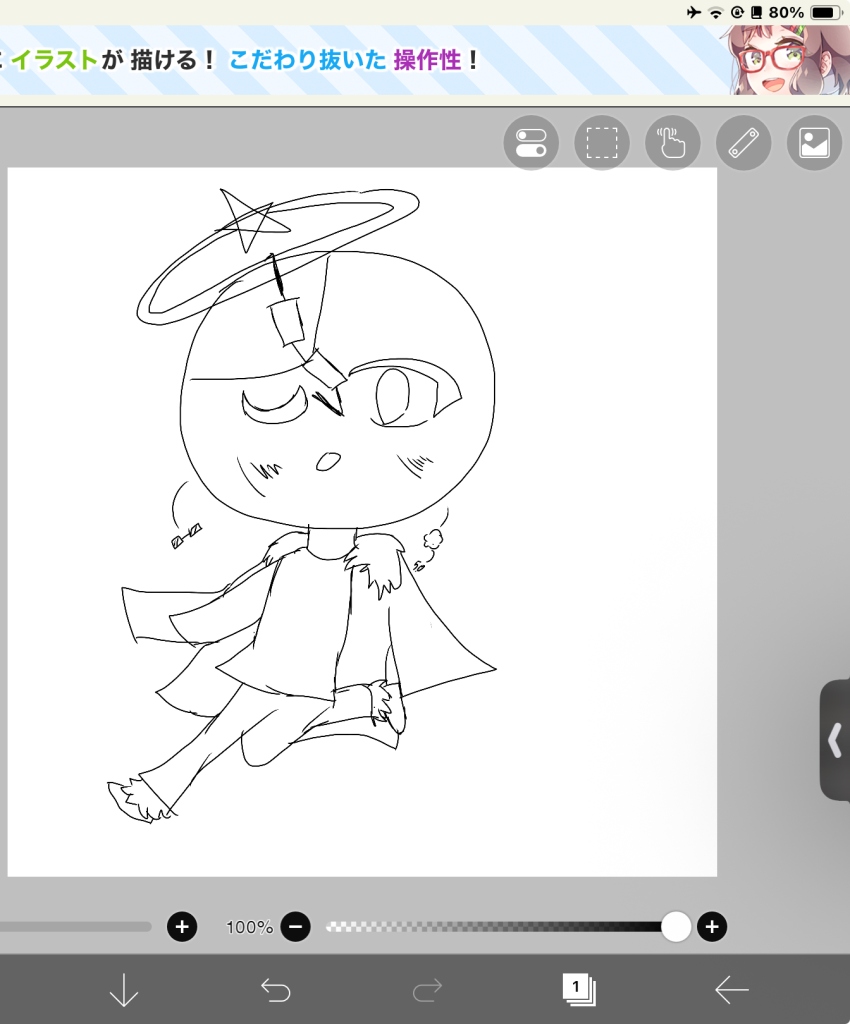Go back with the left arrow
Image resolution: width=850 pixels, height=1024 pixels.
coord(731,990)
